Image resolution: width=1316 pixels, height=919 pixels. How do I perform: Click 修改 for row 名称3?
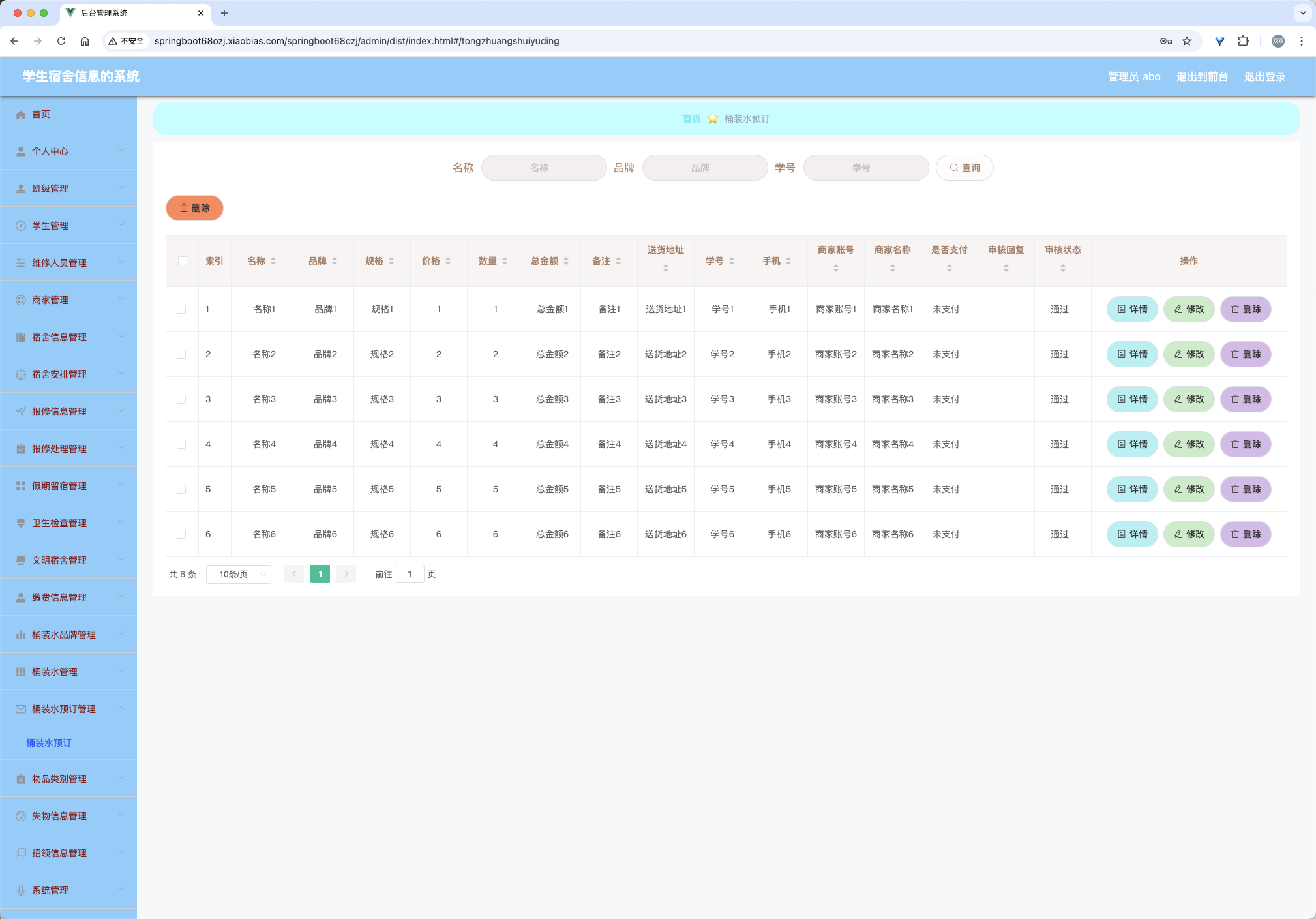click(x=1189, y=399)
